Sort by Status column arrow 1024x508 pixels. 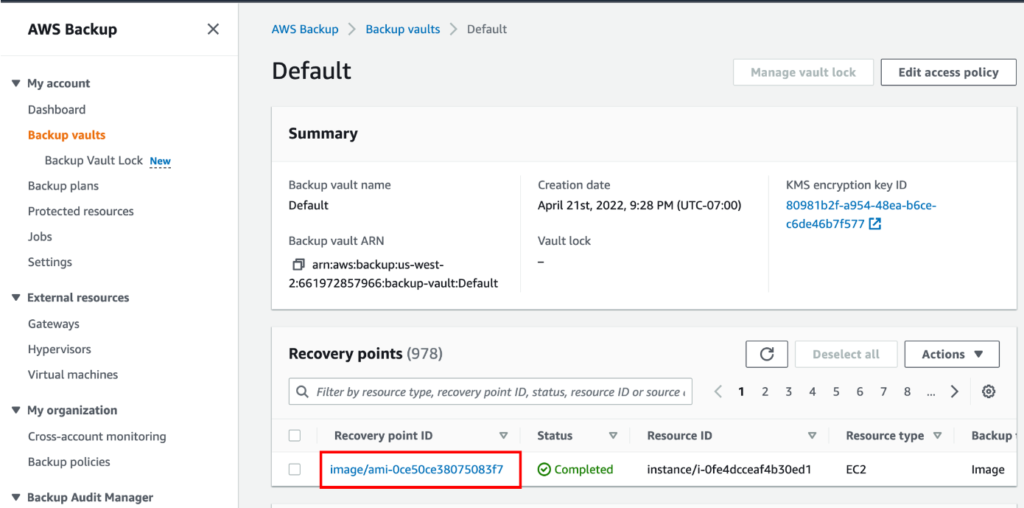pos(613,436)
